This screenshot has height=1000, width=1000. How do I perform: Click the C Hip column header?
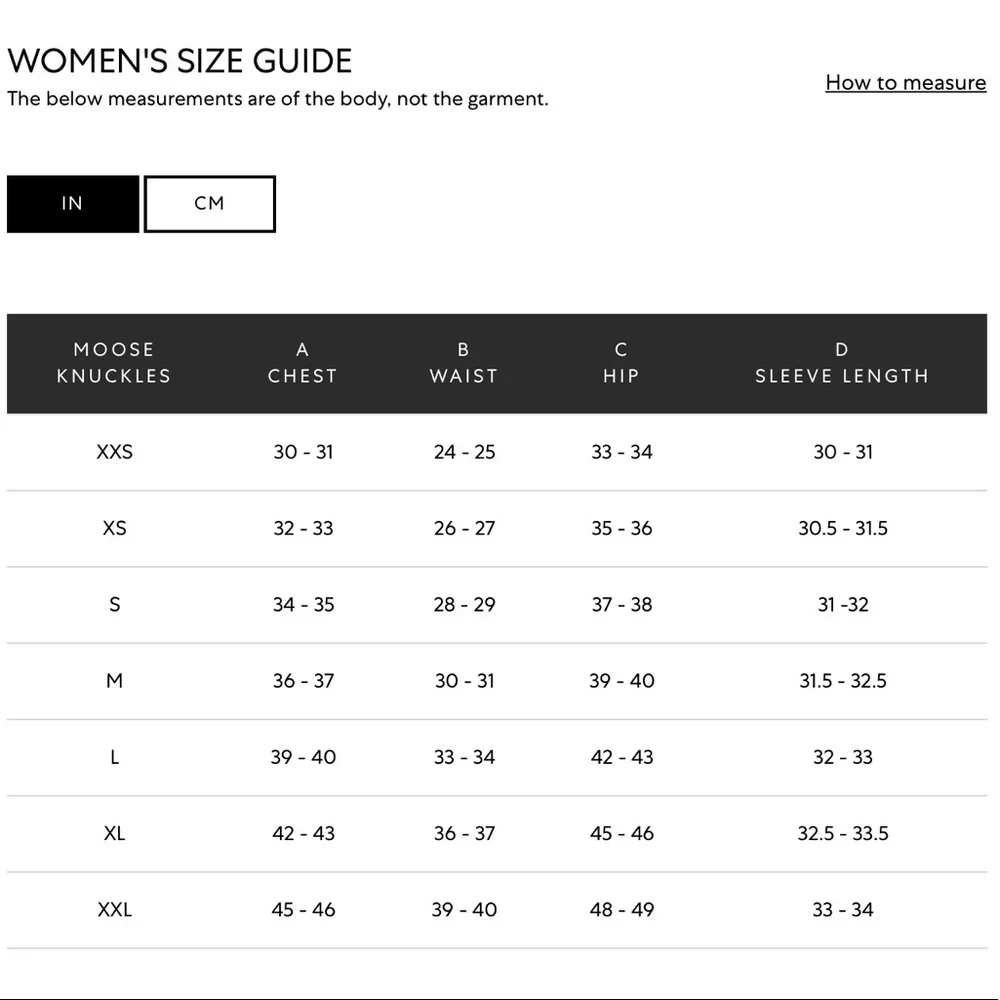click(621, 363)
